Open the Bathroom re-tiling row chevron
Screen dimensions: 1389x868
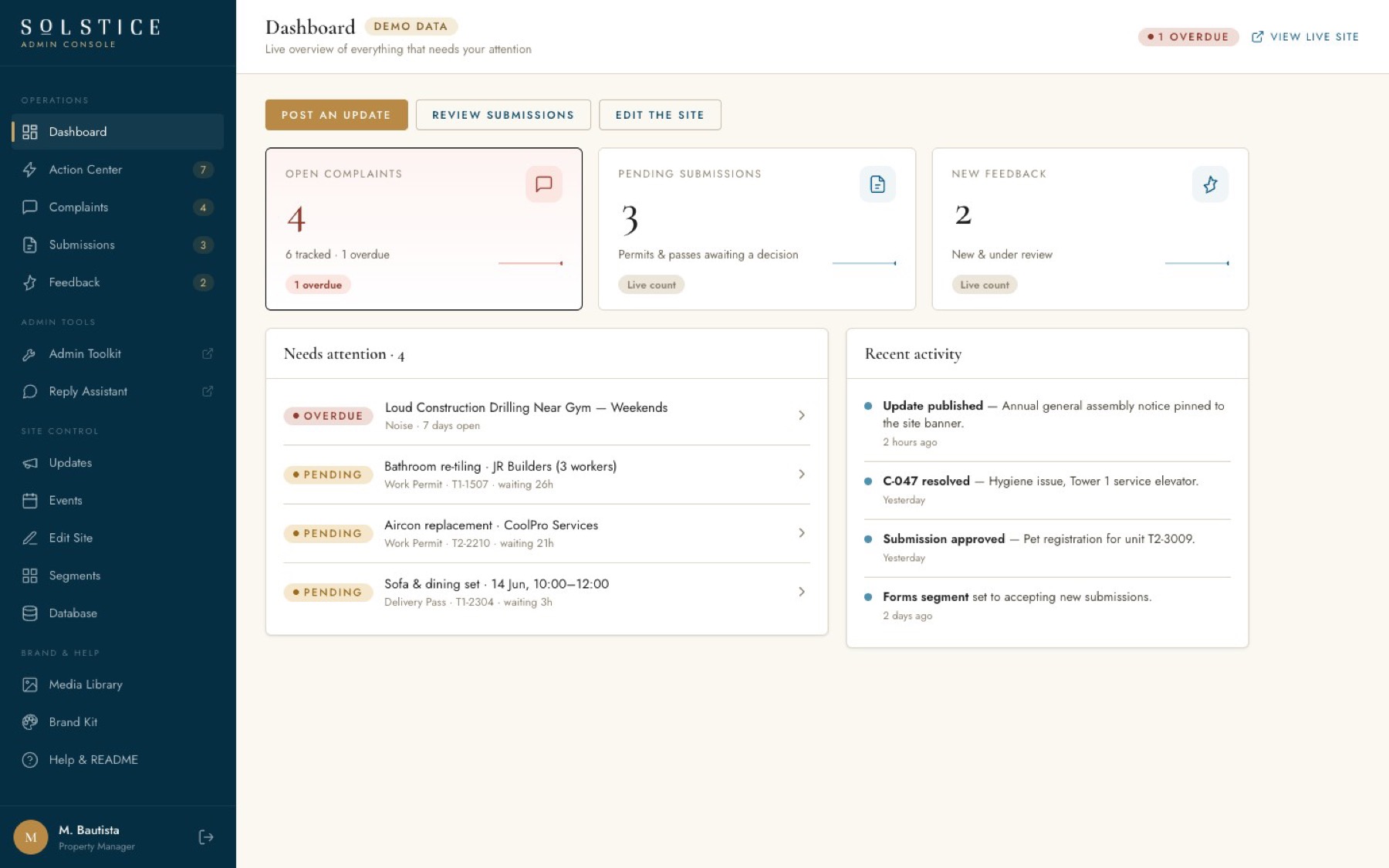click(x=802, y=474)
